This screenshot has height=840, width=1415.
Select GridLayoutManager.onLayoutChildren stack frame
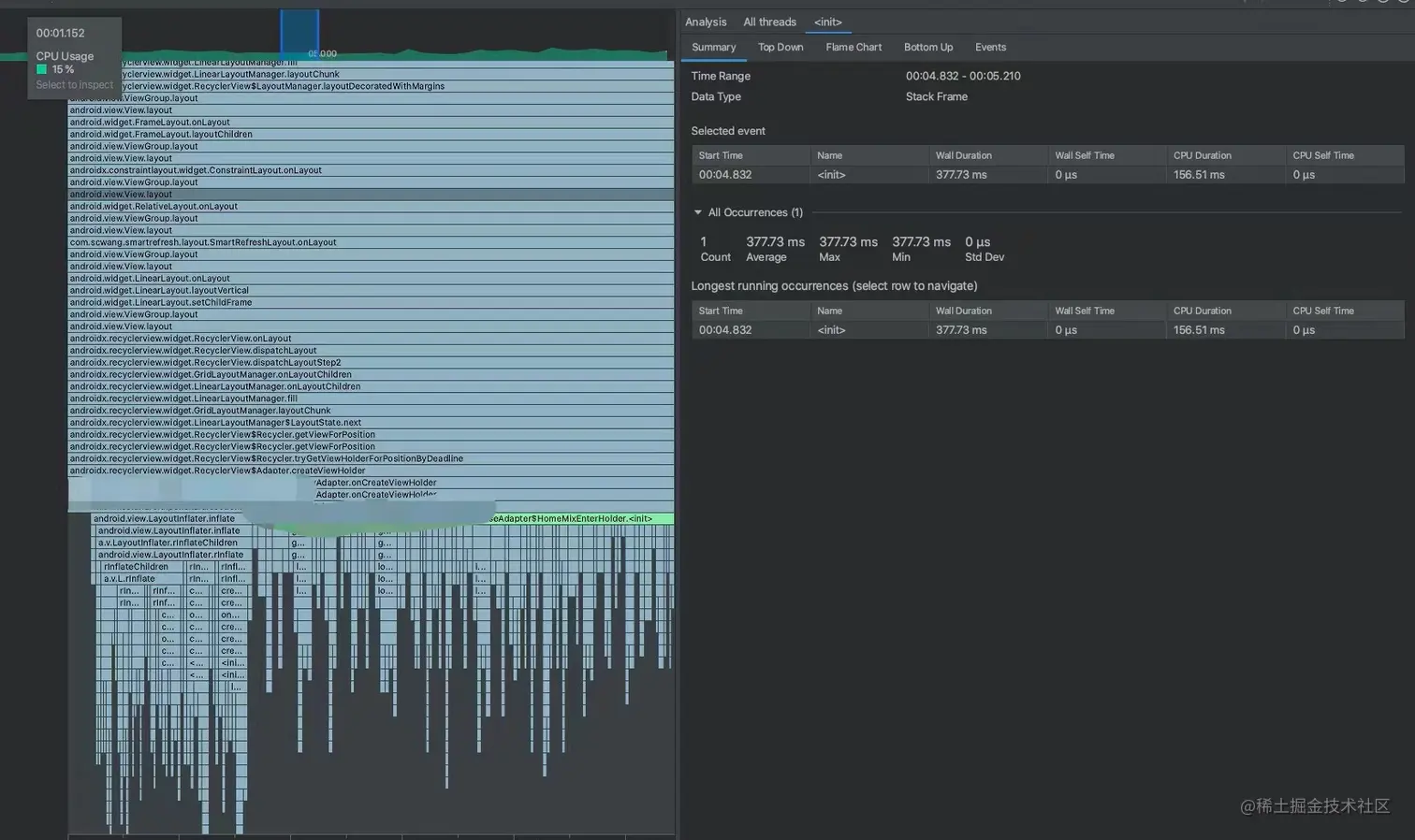click(371, 374)
